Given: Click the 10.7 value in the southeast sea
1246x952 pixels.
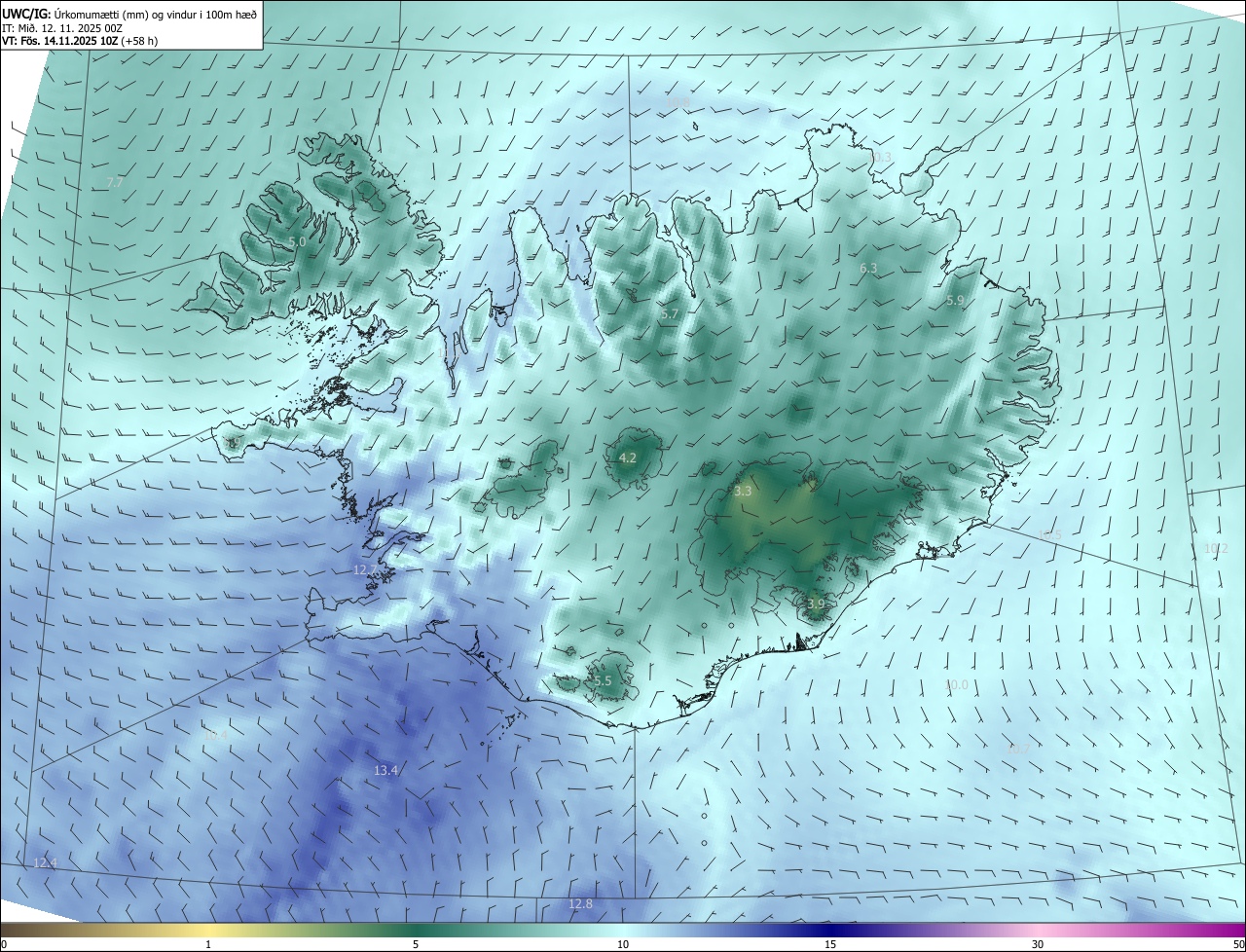Looking at the screenshot, I should click(1016, 749).
